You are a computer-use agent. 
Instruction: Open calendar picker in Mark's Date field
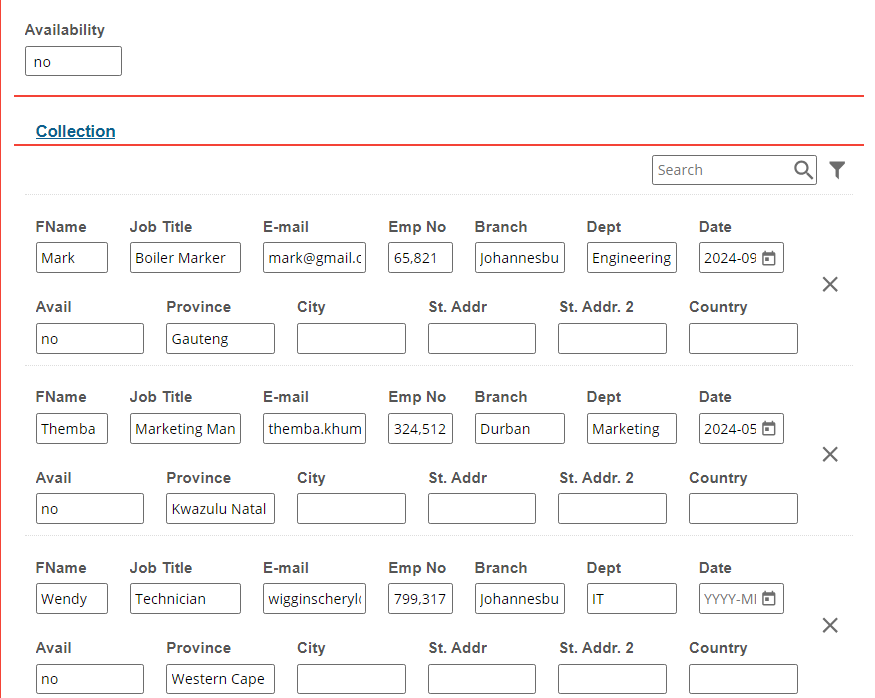[768, 258]
